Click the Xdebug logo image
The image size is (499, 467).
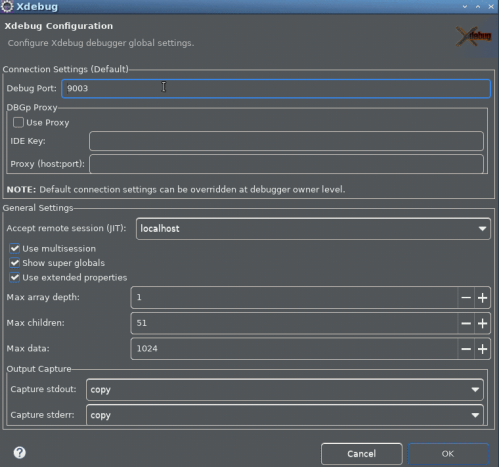click(x=474, y=36)
